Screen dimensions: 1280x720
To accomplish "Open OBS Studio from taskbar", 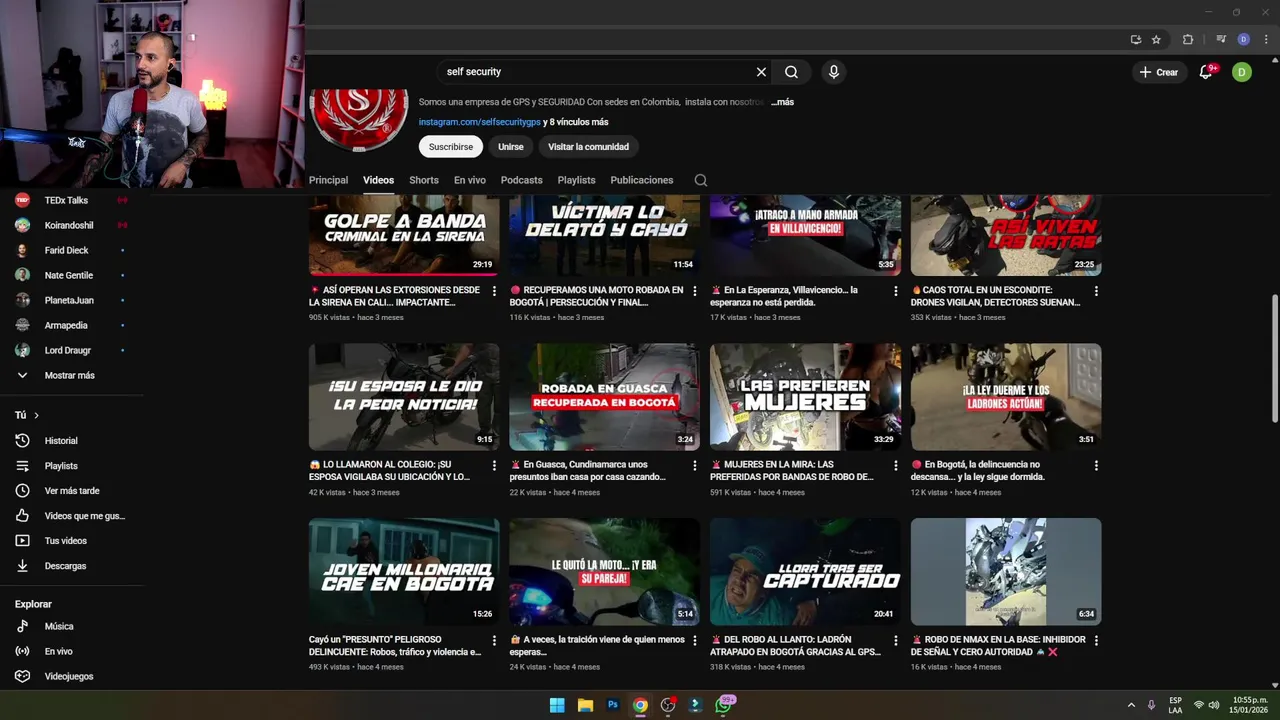I will coord(668,705).
